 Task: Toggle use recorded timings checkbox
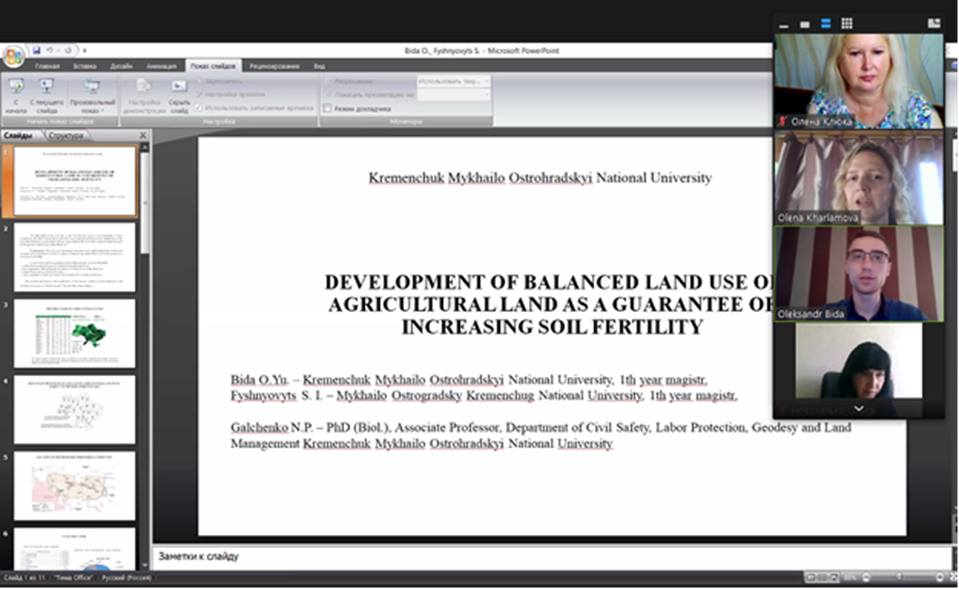point(198,108)
